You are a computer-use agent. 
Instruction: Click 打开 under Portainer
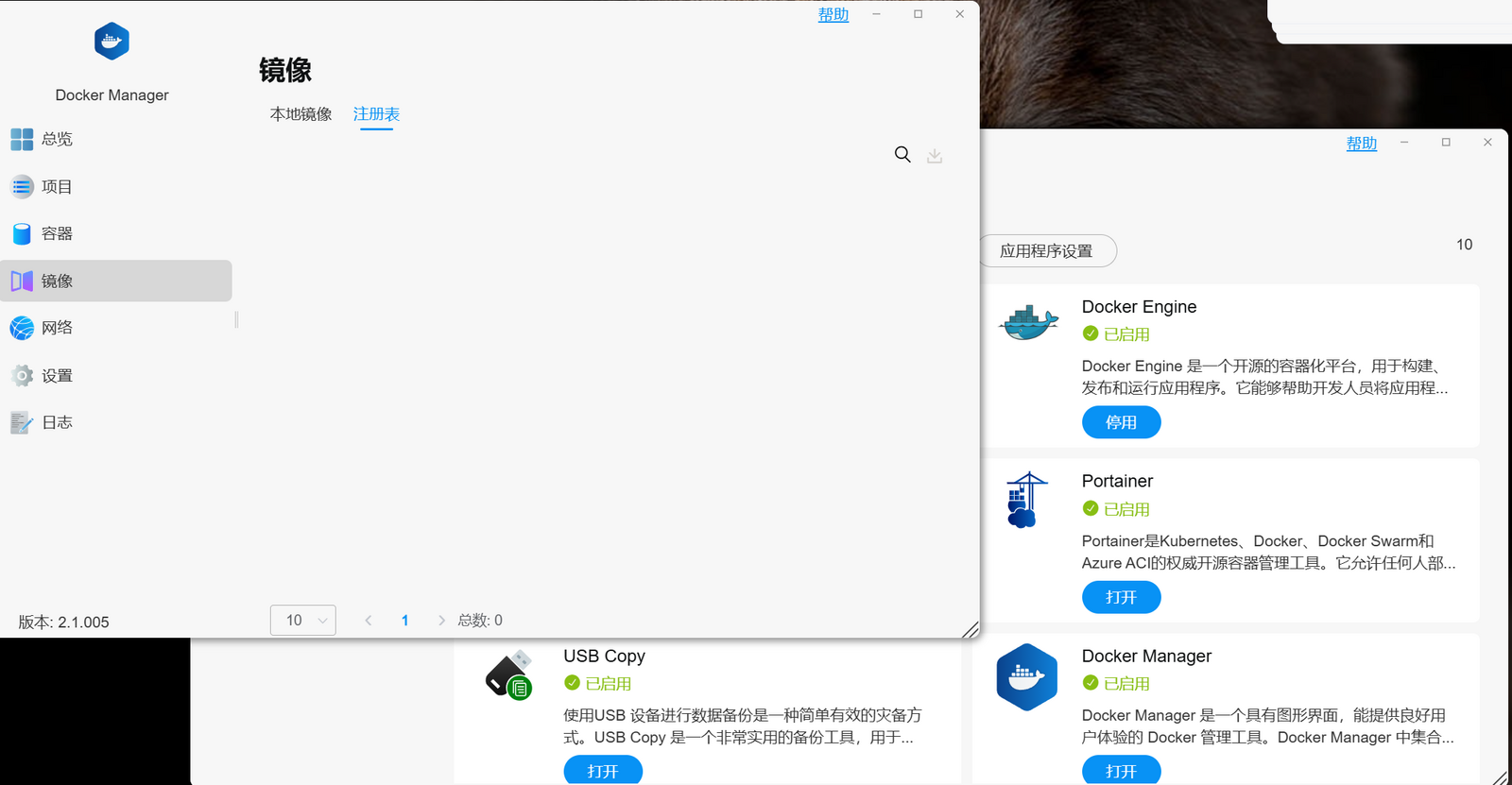click(1122, 597)
